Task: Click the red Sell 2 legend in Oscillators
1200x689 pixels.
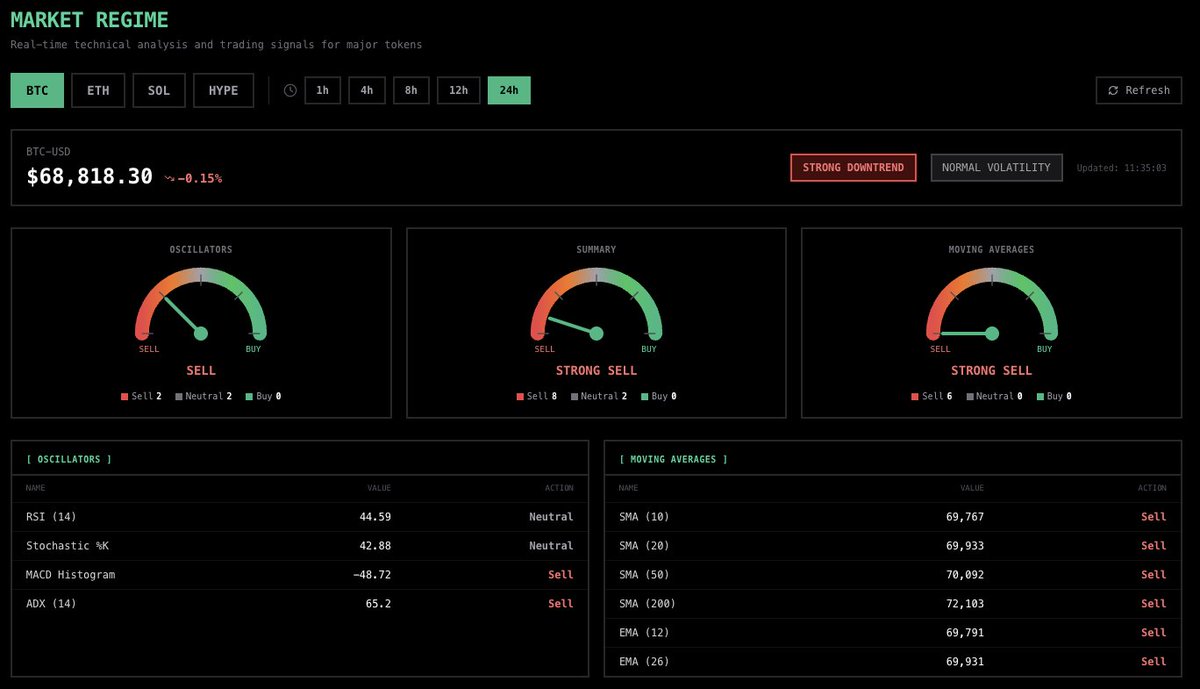Action: [141, 396]
